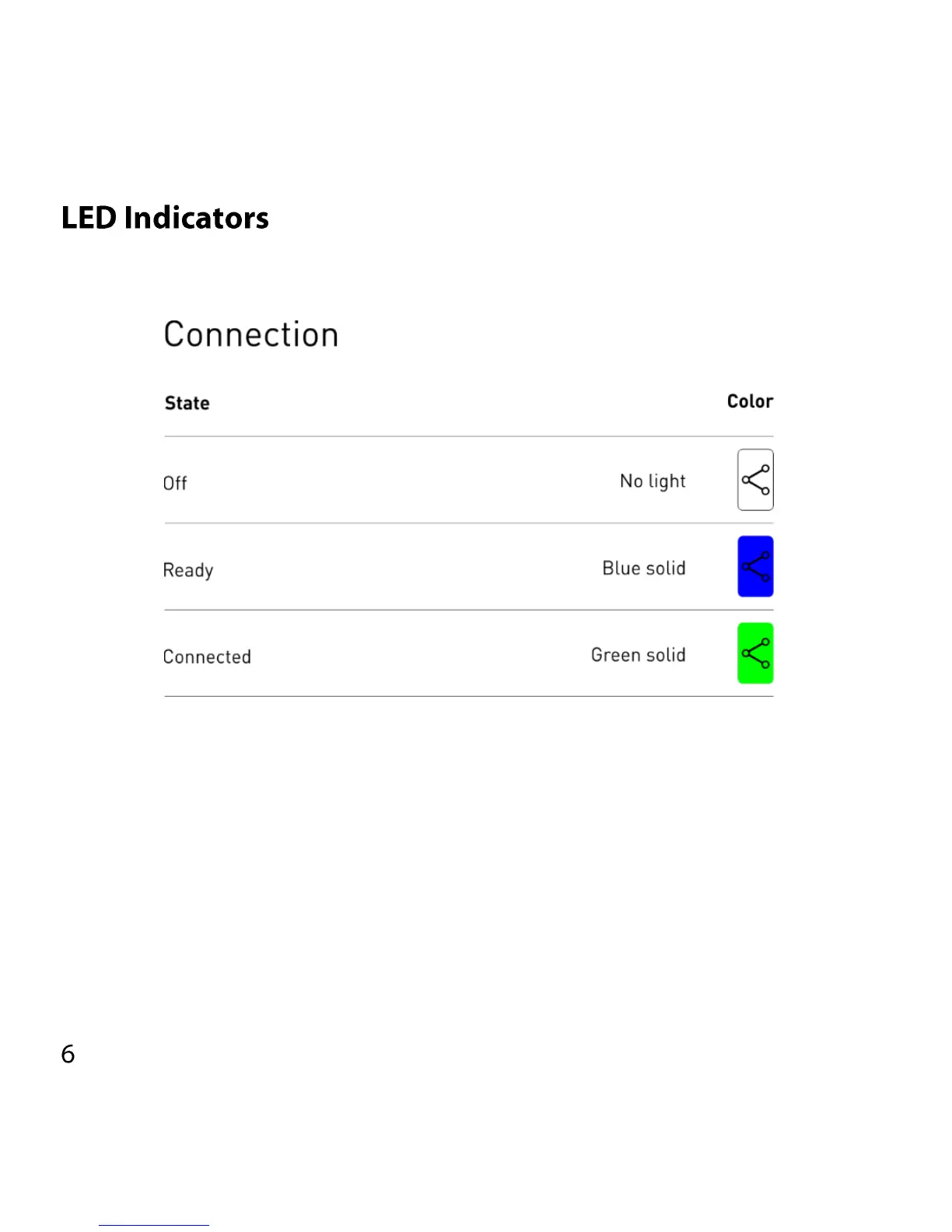Image resolution: width=952 pixels, height=1232 pixels.
Task: Click the 'Blue solid' text
Action: [644, 569]
